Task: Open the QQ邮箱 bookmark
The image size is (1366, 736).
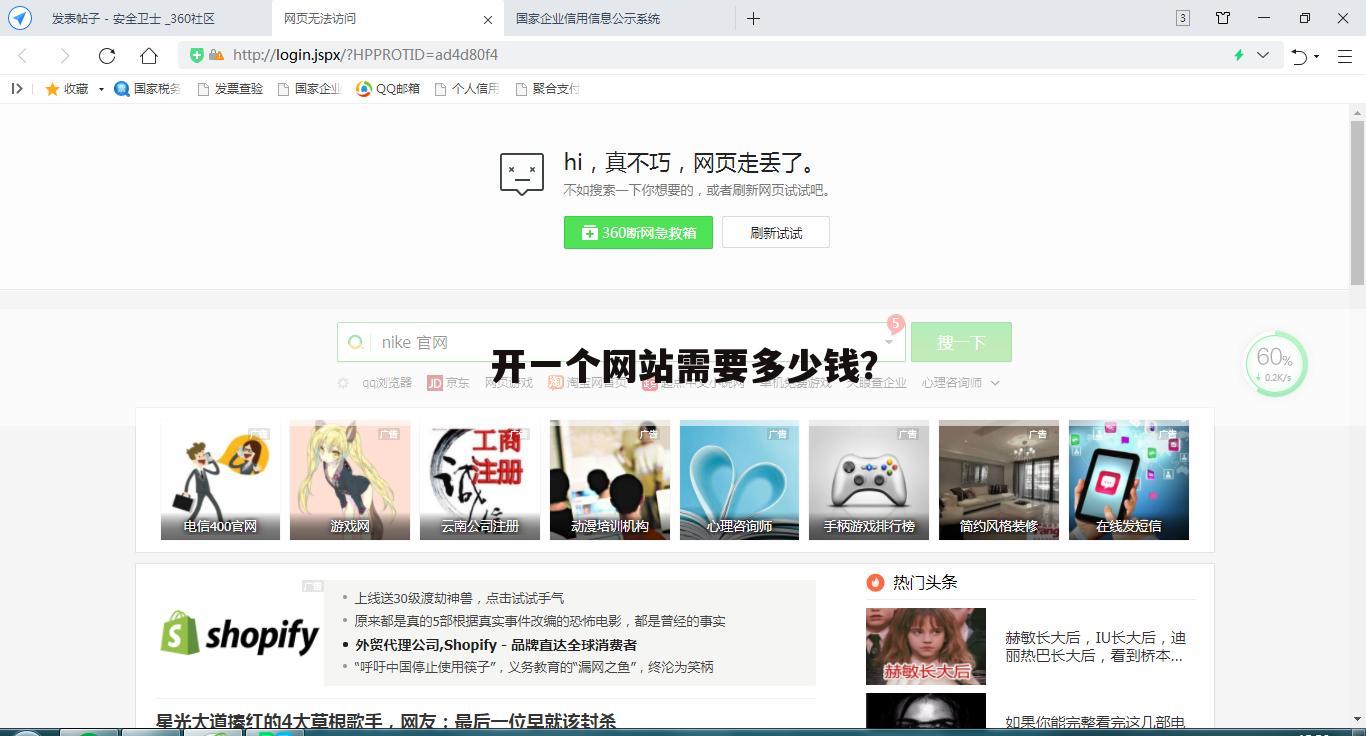Action: (396, 89)
